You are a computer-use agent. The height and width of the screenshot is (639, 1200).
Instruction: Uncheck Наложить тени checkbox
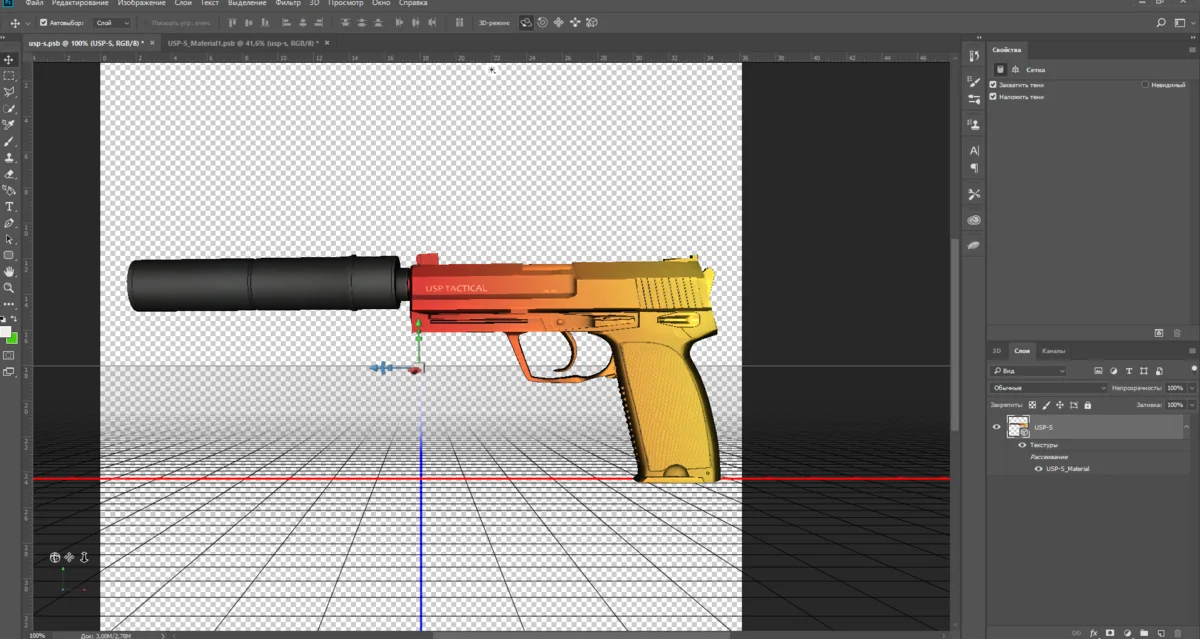[x=993, y=97]
